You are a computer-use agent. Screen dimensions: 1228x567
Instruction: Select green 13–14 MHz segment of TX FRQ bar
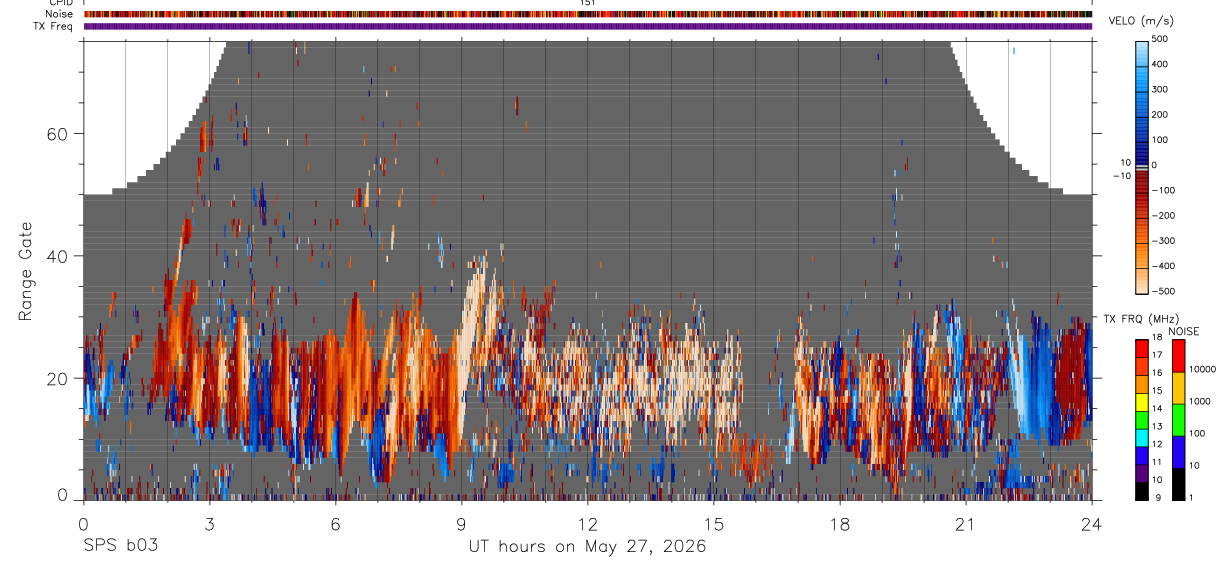coord(1142,420)
